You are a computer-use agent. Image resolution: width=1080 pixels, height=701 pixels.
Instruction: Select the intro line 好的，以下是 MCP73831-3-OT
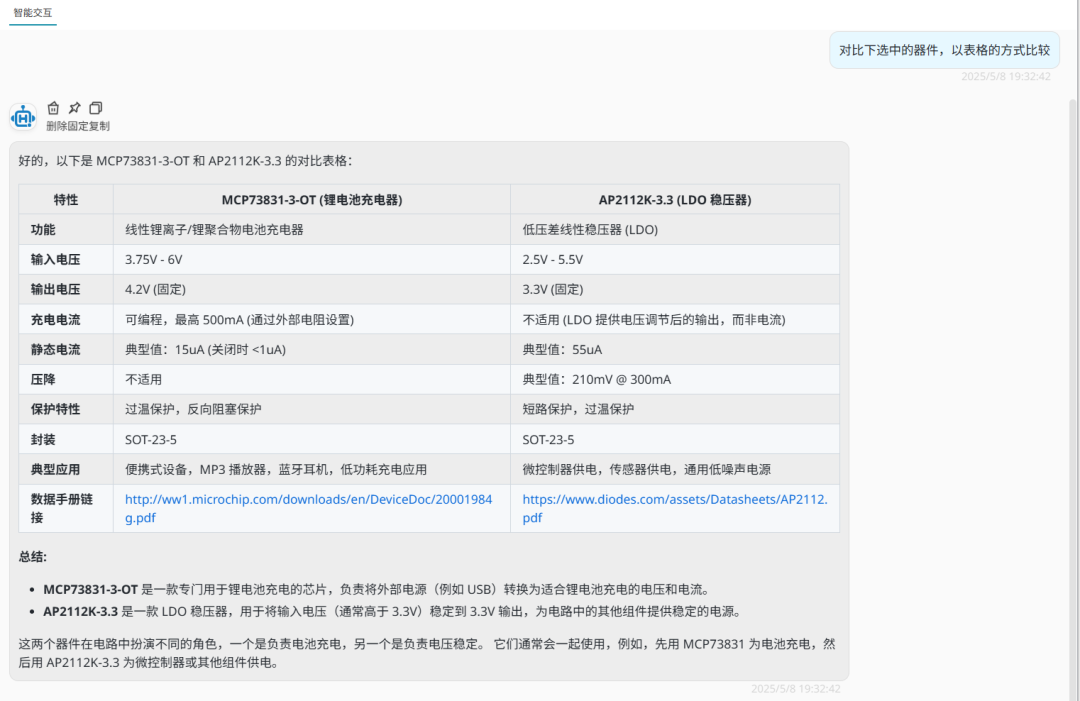coord(185,161)
